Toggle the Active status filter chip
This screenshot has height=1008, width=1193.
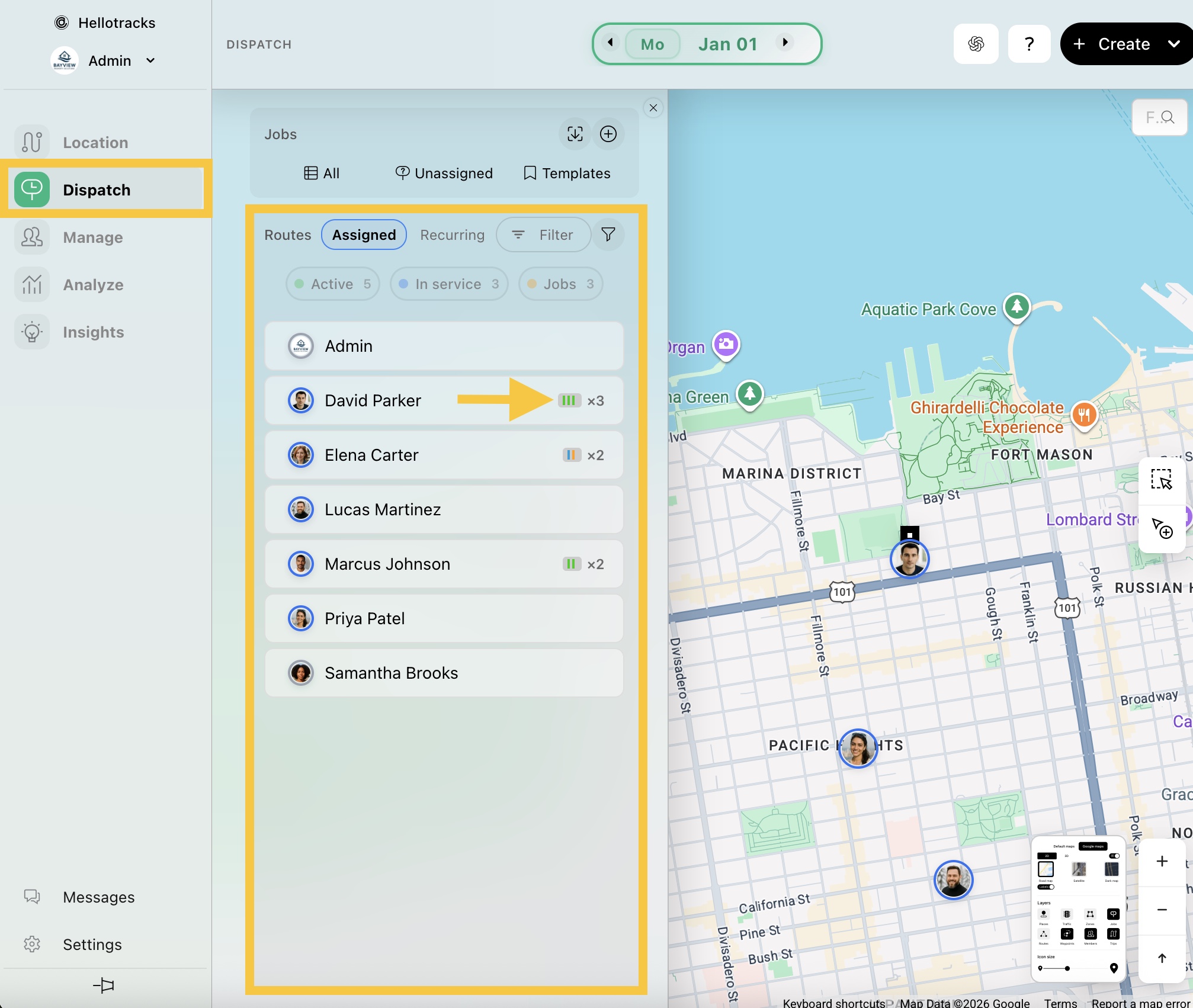coord(333,284)
